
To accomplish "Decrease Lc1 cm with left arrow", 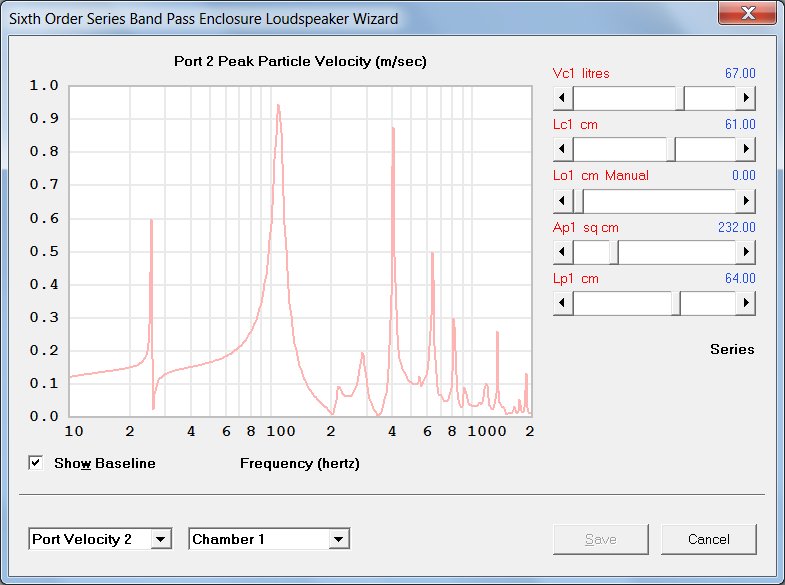I will (x=563, y=149).
